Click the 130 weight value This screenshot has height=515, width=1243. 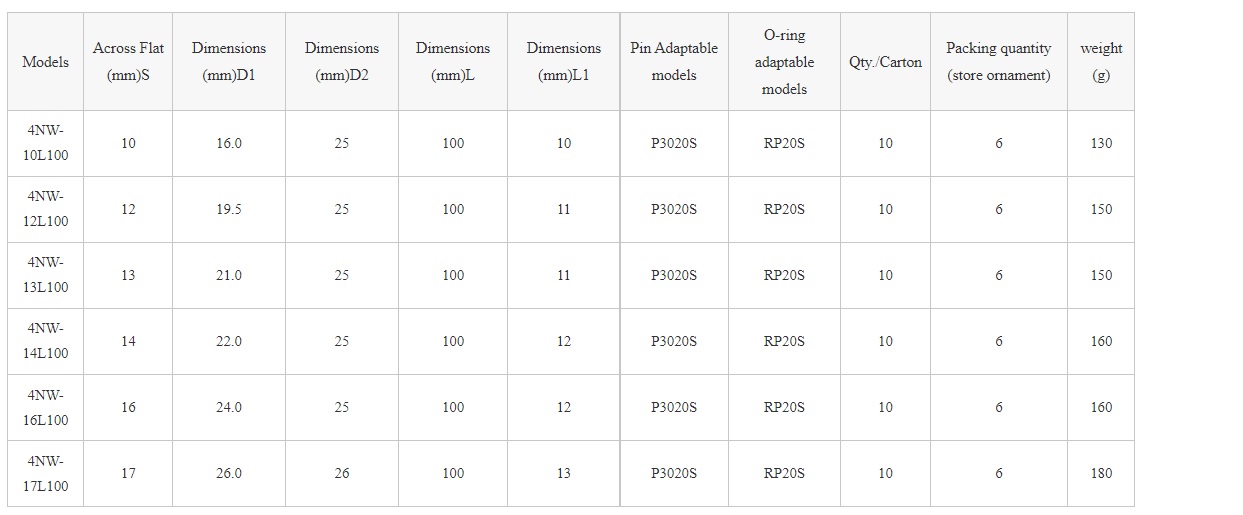[x=1101, y=143]
